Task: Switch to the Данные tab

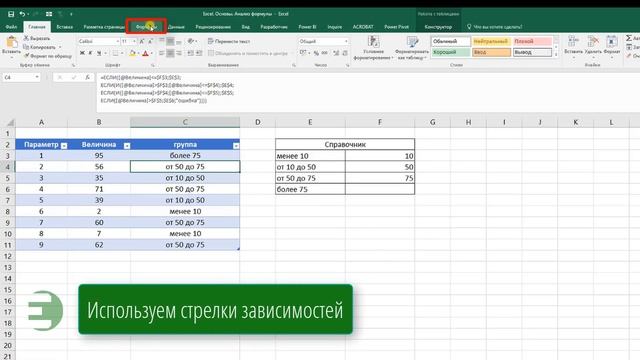Action: point(176,27)
